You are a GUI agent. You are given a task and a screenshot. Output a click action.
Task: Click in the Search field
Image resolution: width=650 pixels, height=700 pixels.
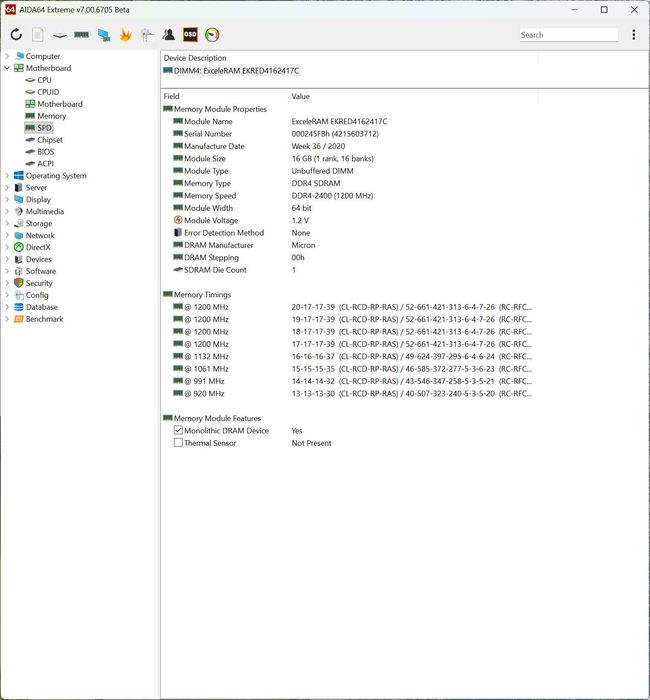(x=569, y=35)
